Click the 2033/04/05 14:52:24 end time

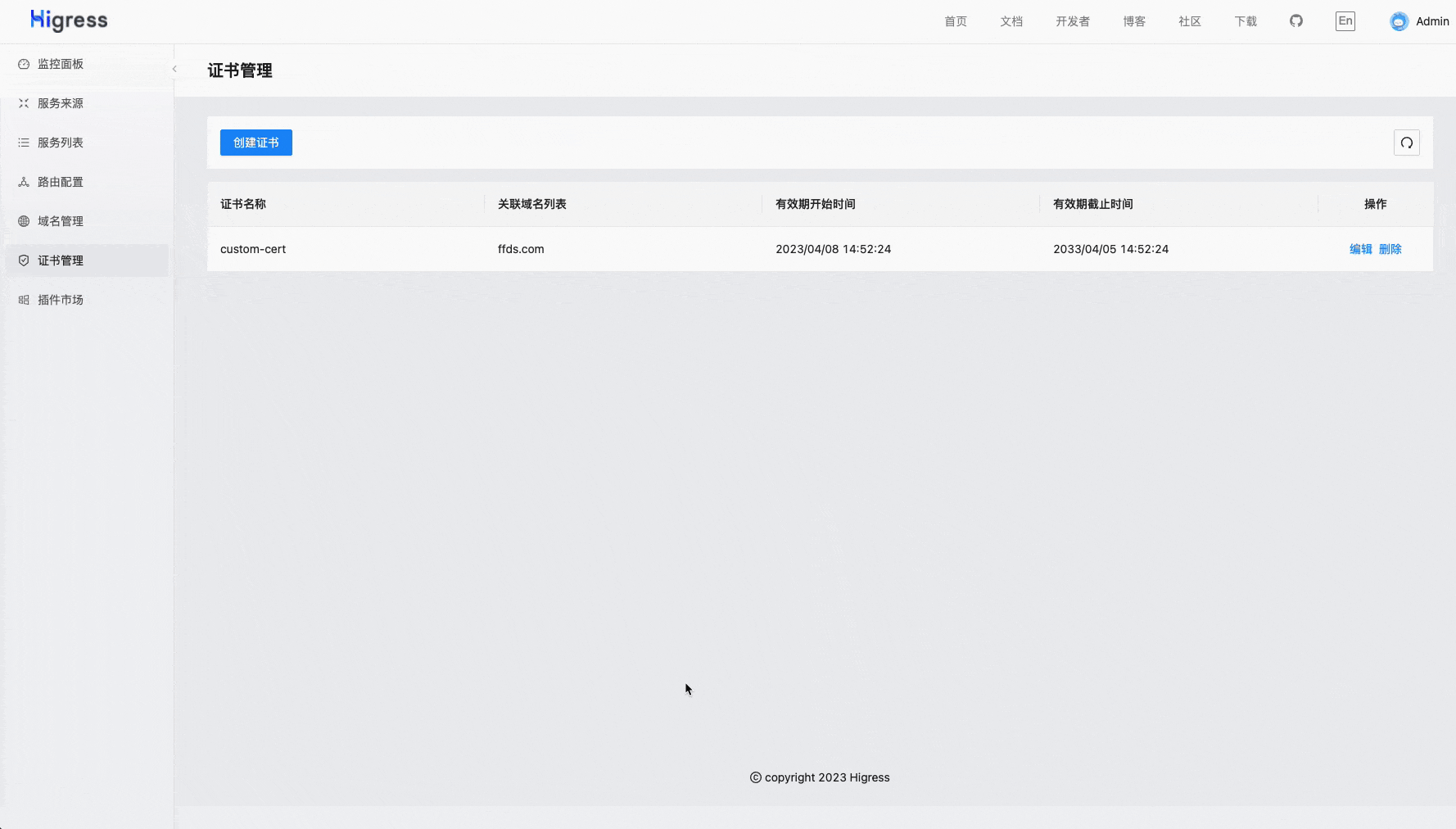[1110, 249]
